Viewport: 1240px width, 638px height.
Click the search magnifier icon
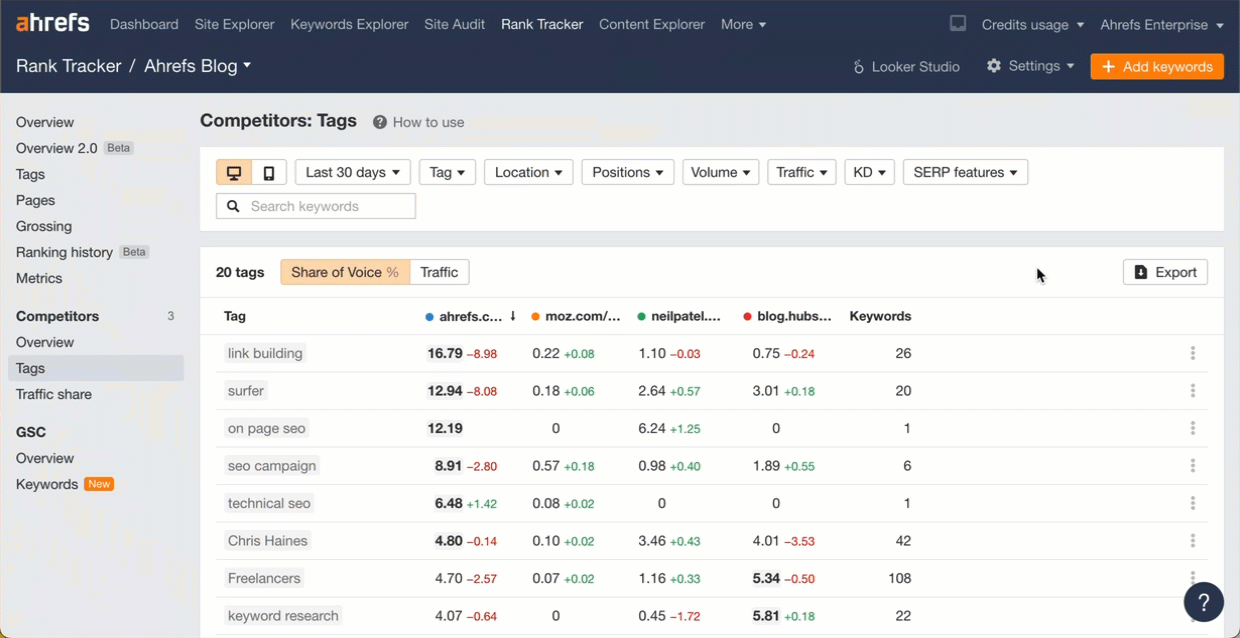(x=233, y=206)
